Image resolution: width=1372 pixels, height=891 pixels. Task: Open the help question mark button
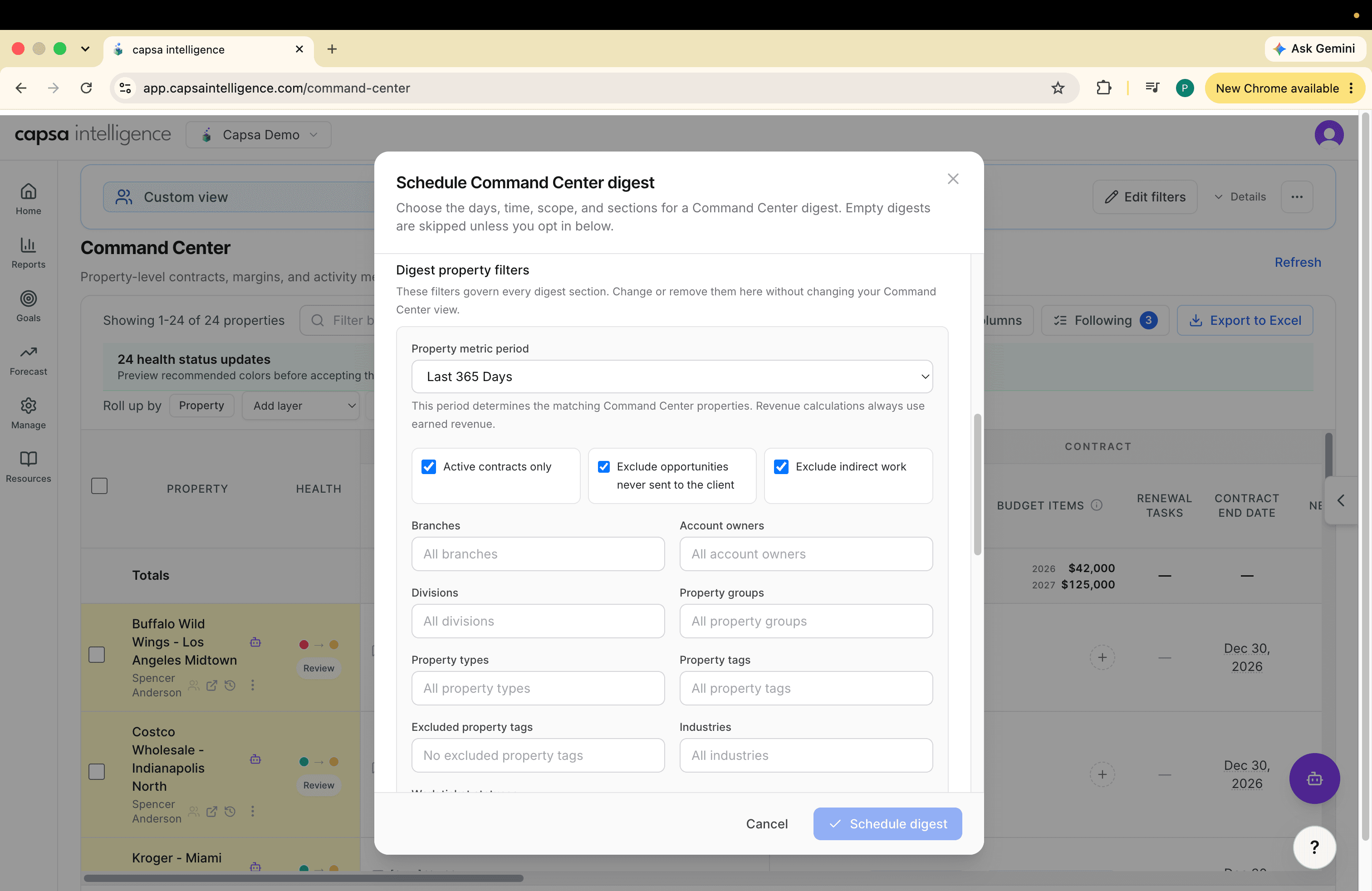tap(1314, 847)
